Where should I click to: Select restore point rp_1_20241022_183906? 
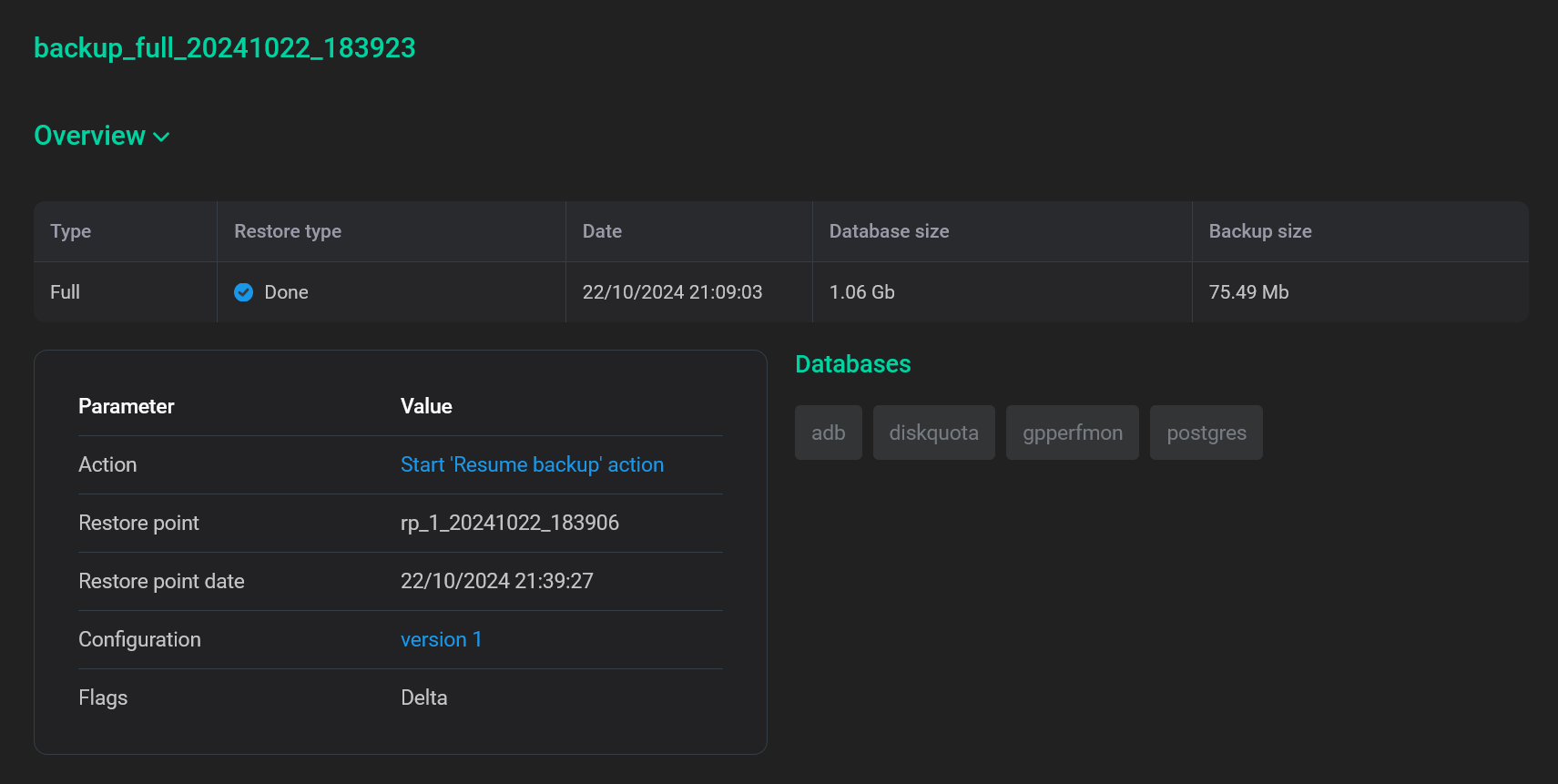510,523
